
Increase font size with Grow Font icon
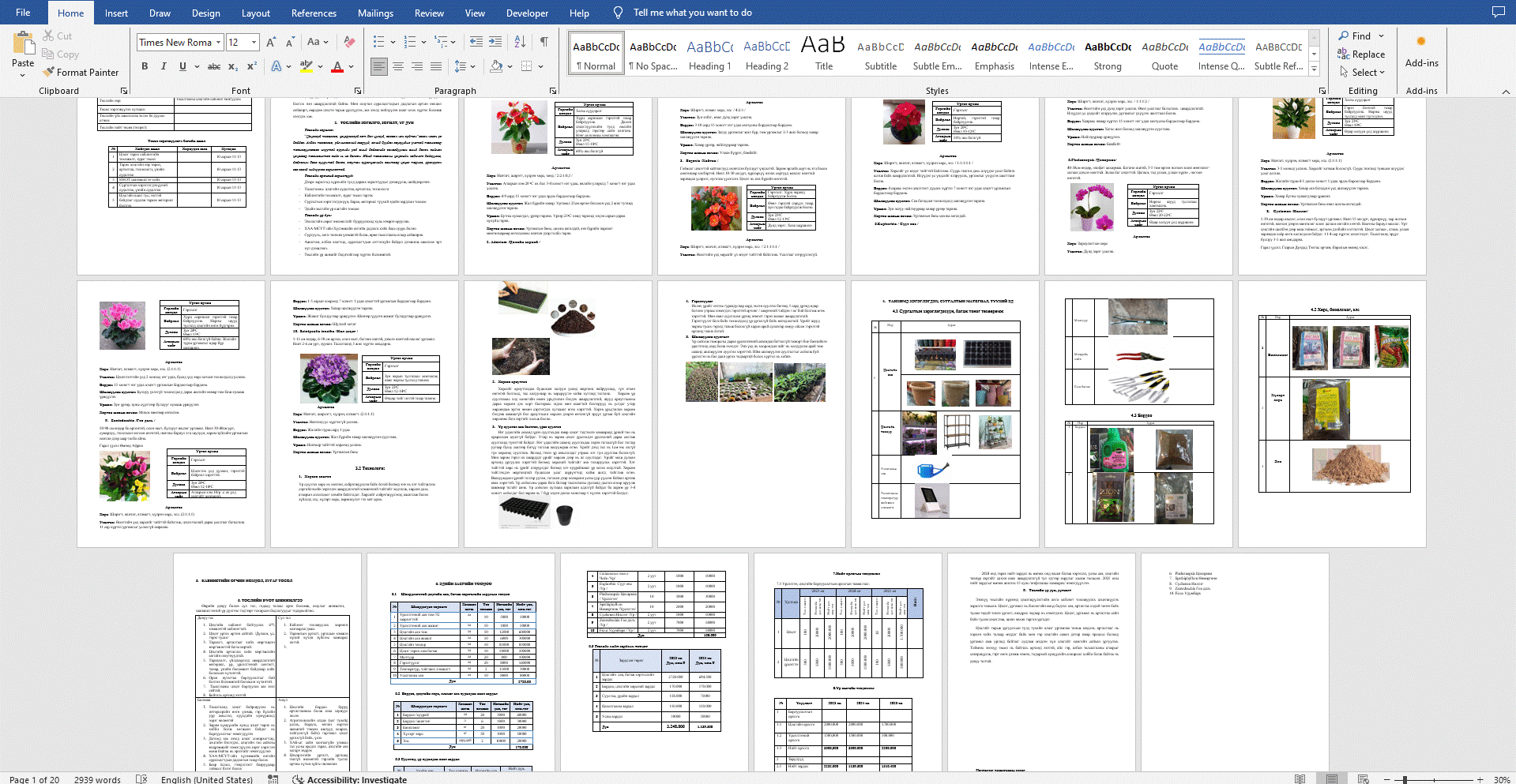click(271, 42)
